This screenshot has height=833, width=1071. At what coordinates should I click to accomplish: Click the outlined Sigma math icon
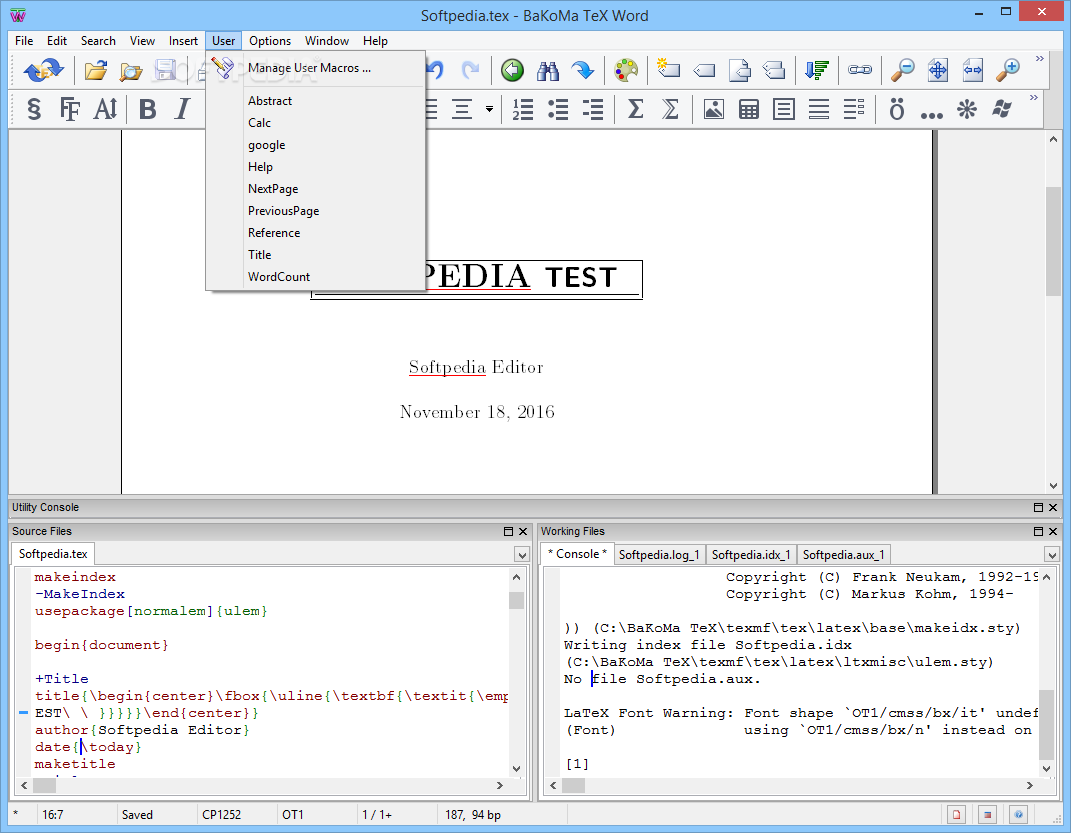click(671, 109)
